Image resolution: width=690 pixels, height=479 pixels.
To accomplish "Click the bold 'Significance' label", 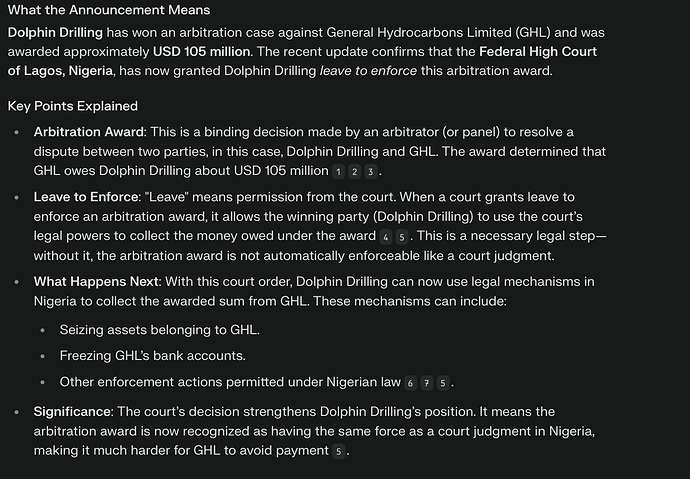I will [72, 412].
